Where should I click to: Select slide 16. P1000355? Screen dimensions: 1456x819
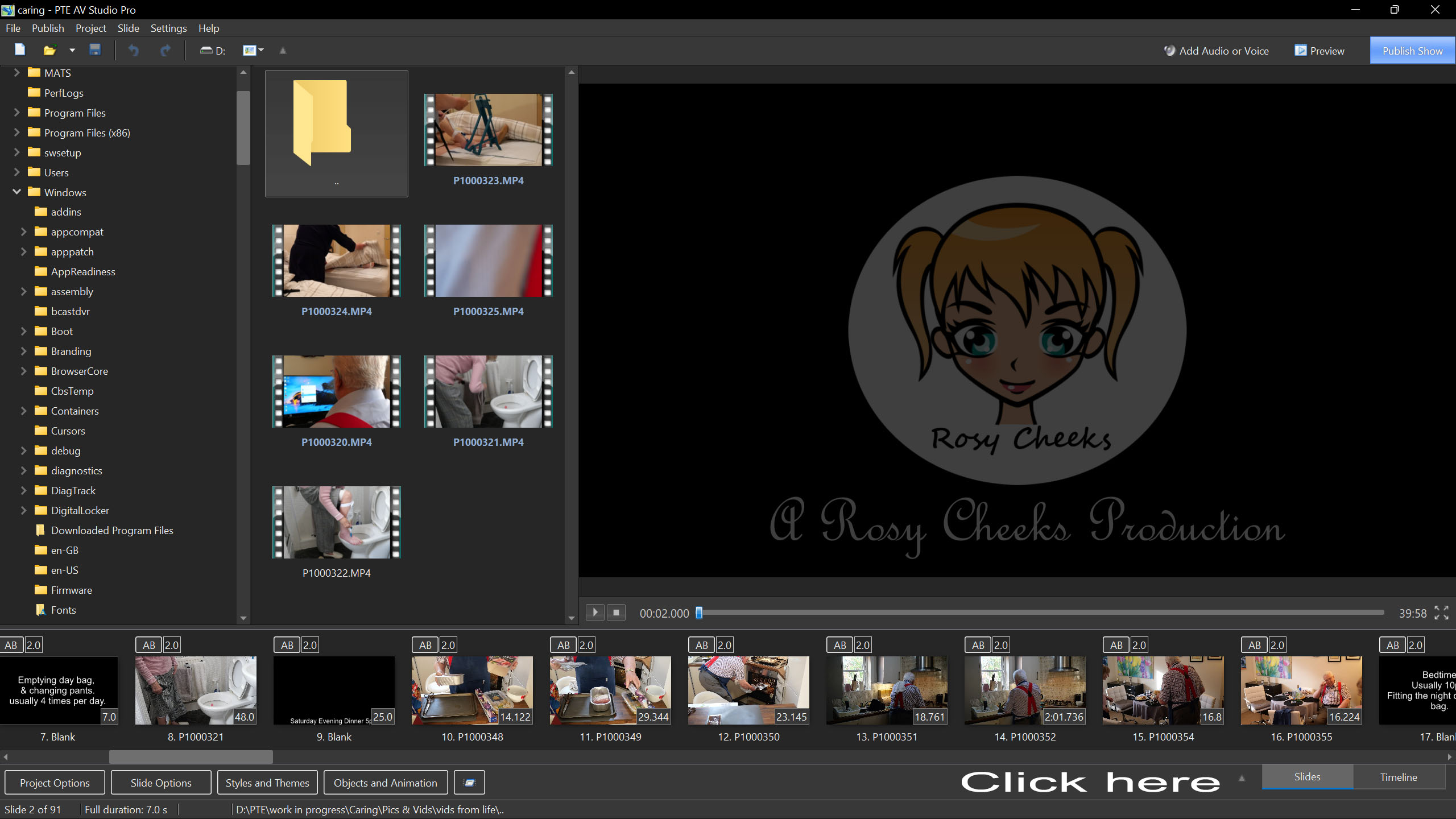tap(1301, 690)
